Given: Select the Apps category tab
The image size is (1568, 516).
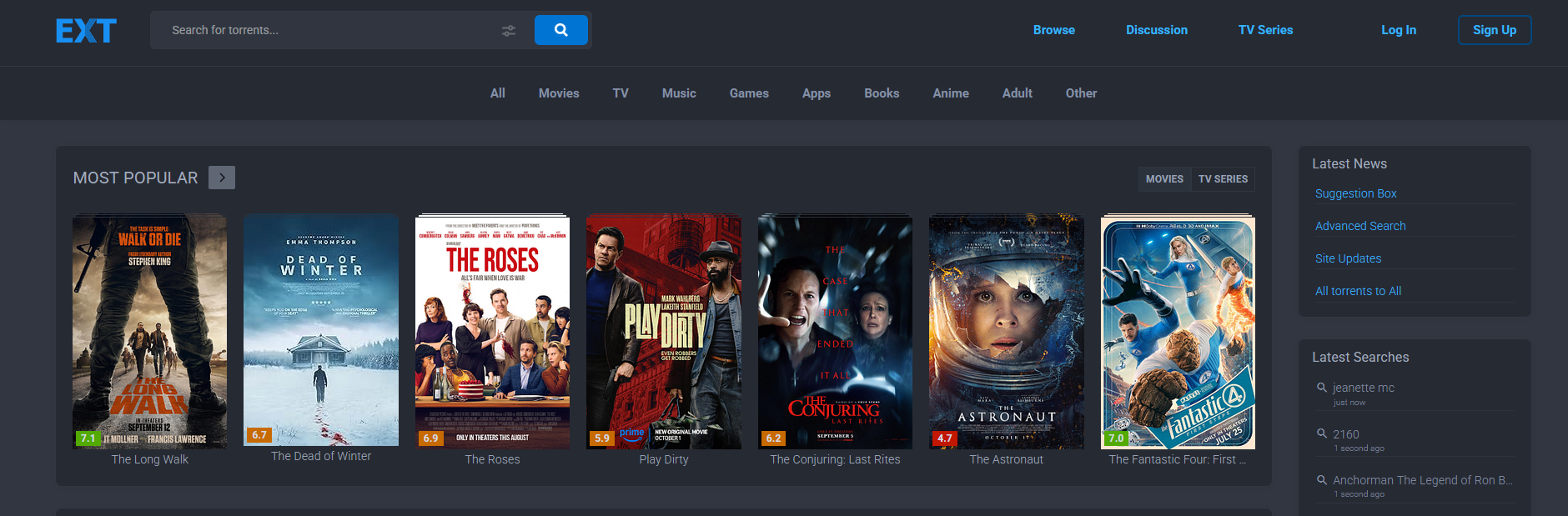Looking at the screenshot, I should tap(817, 93).
